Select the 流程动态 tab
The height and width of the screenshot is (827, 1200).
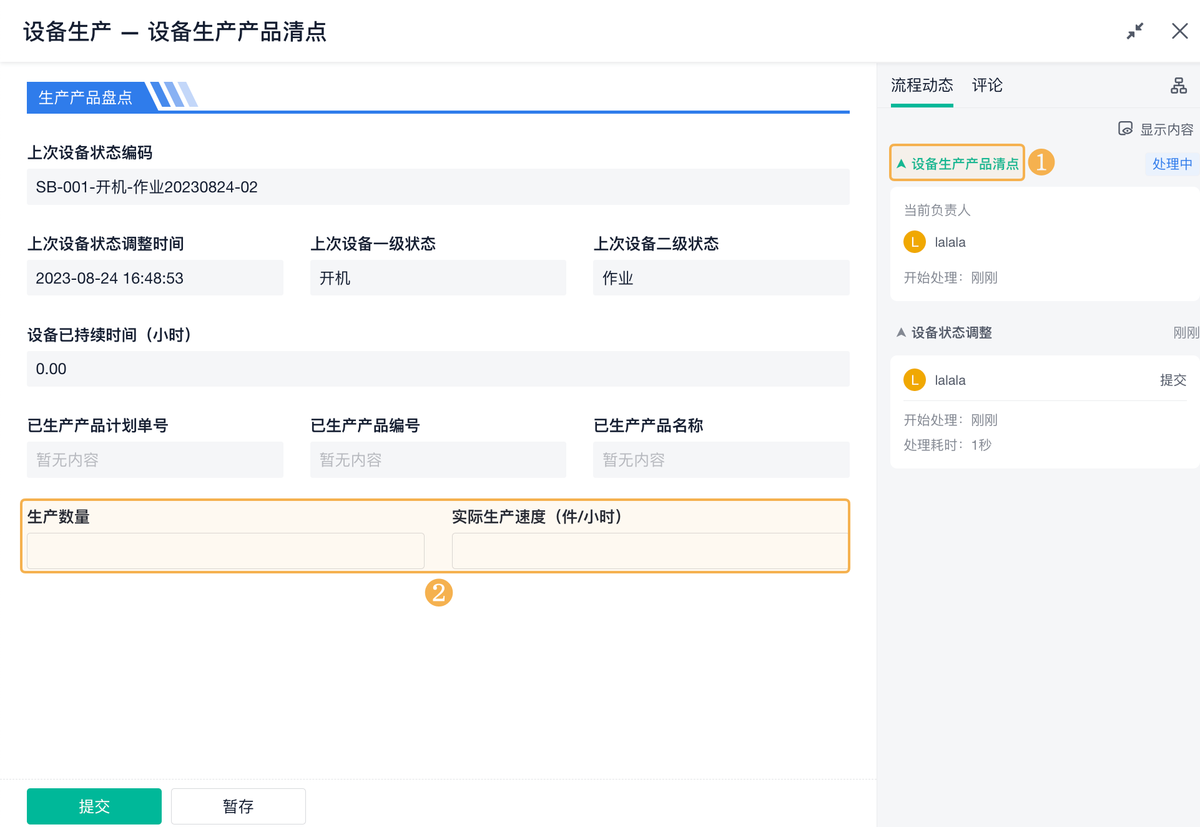[921, 86]
